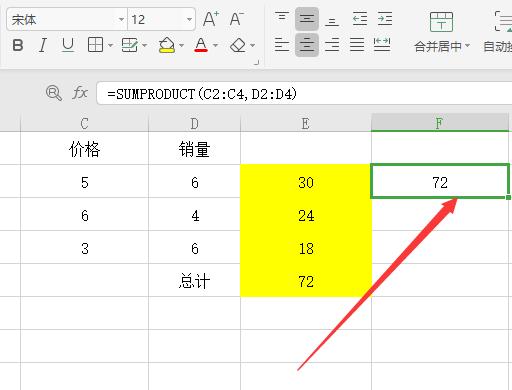Image resolution: width=512 pixels, height=390 pixels.
Task: Select yellow cell with value 18
Action: 306,248
